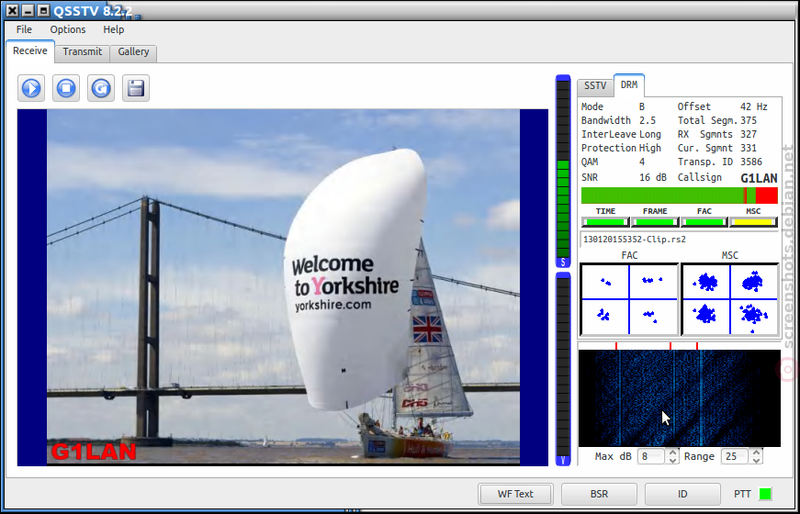Switch to the Transmit tab
Screen dimensions: 800x514
tap(82, 52)
